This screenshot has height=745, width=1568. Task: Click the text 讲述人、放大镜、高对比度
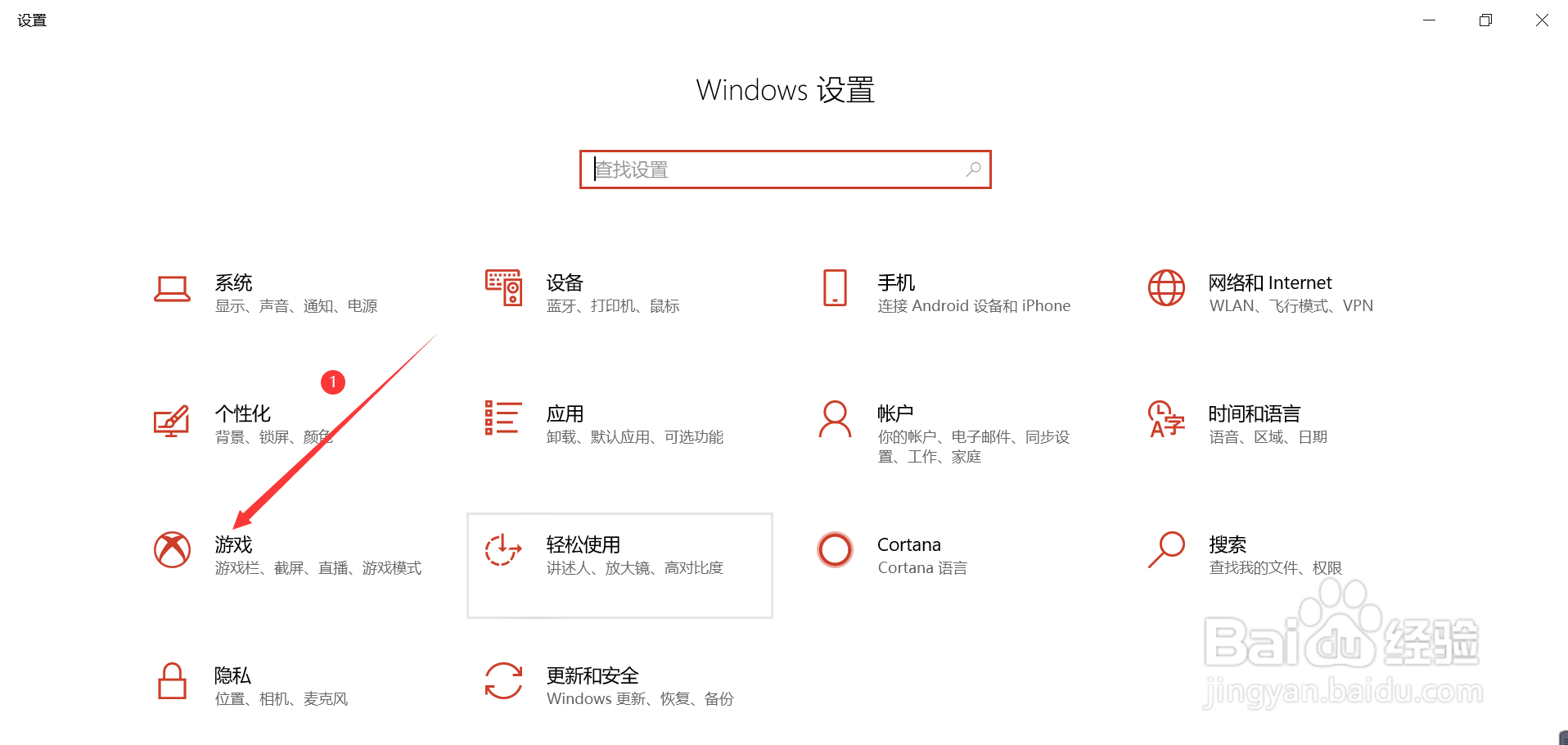[x=635, y=568]
